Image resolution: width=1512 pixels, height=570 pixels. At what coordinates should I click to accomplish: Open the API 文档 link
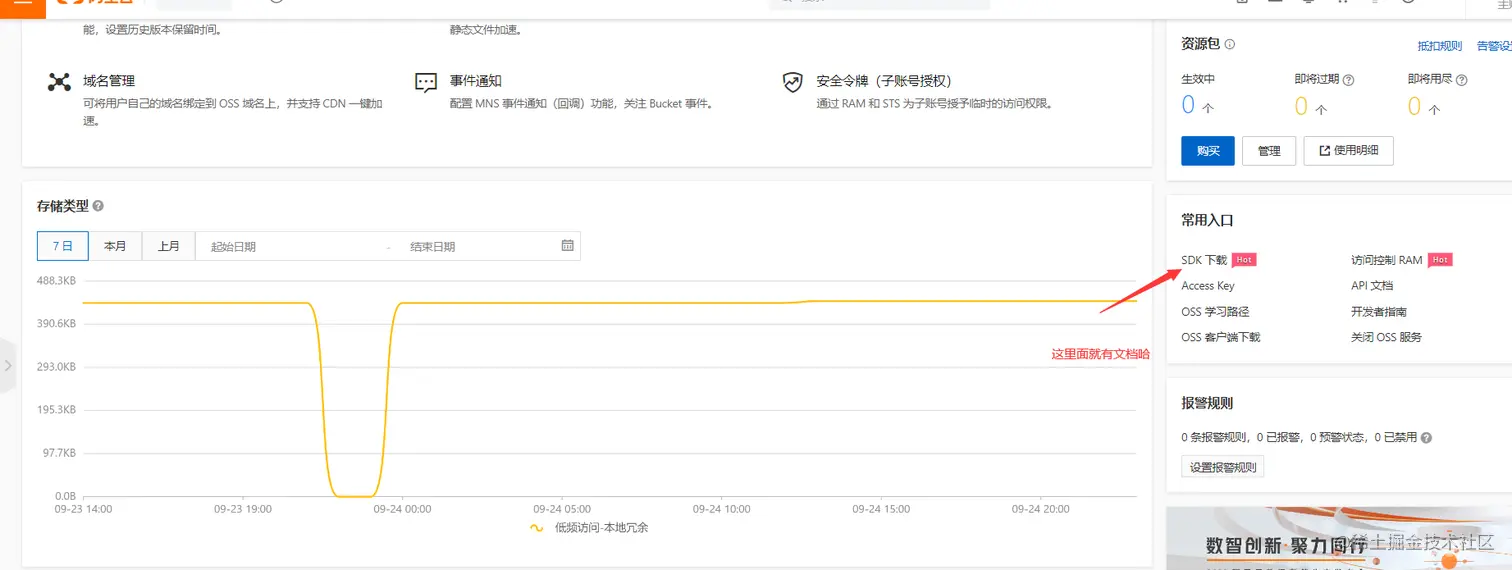pos(1372,286)
